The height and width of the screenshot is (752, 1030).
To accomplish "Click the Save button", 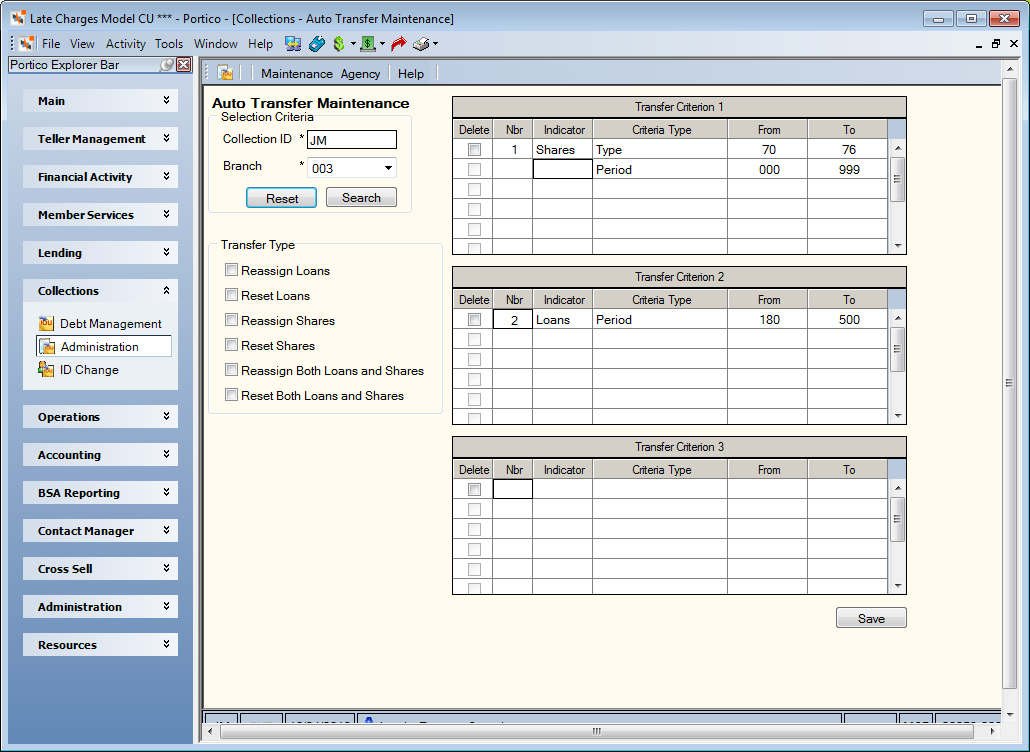I will 871,618.
